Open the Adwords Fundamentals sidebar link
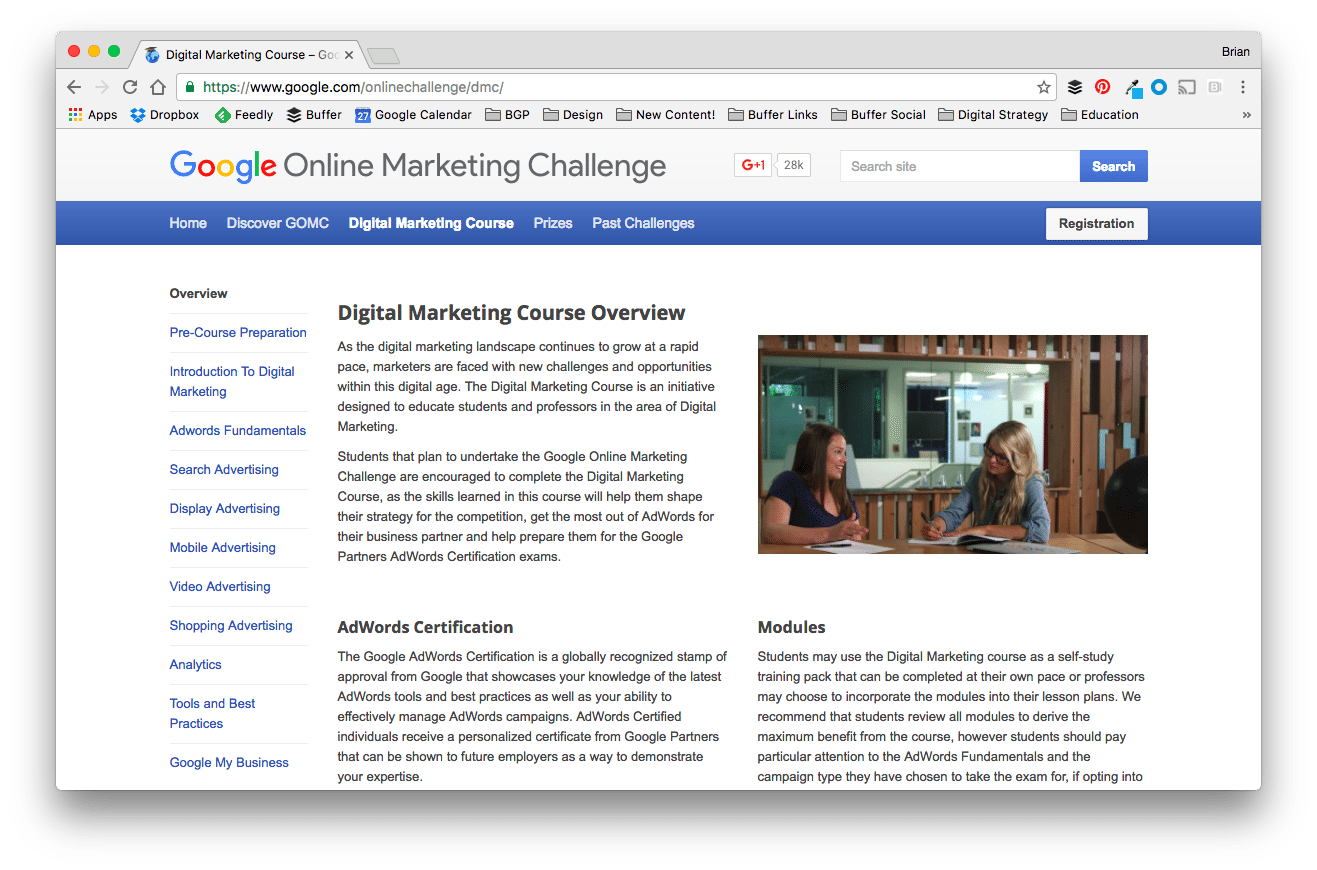The width and height of the screenshot is (1317, 870). click(x=237, y=430)
